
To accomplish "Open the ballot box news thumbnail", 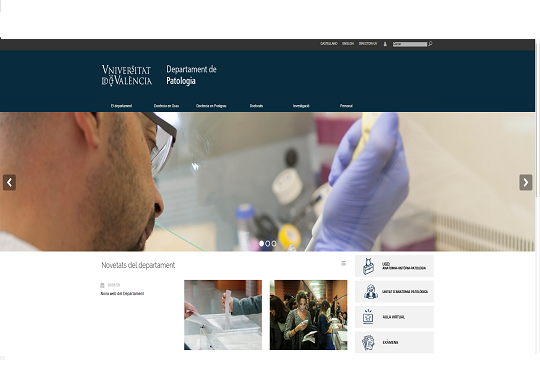I will coord(223,315).
